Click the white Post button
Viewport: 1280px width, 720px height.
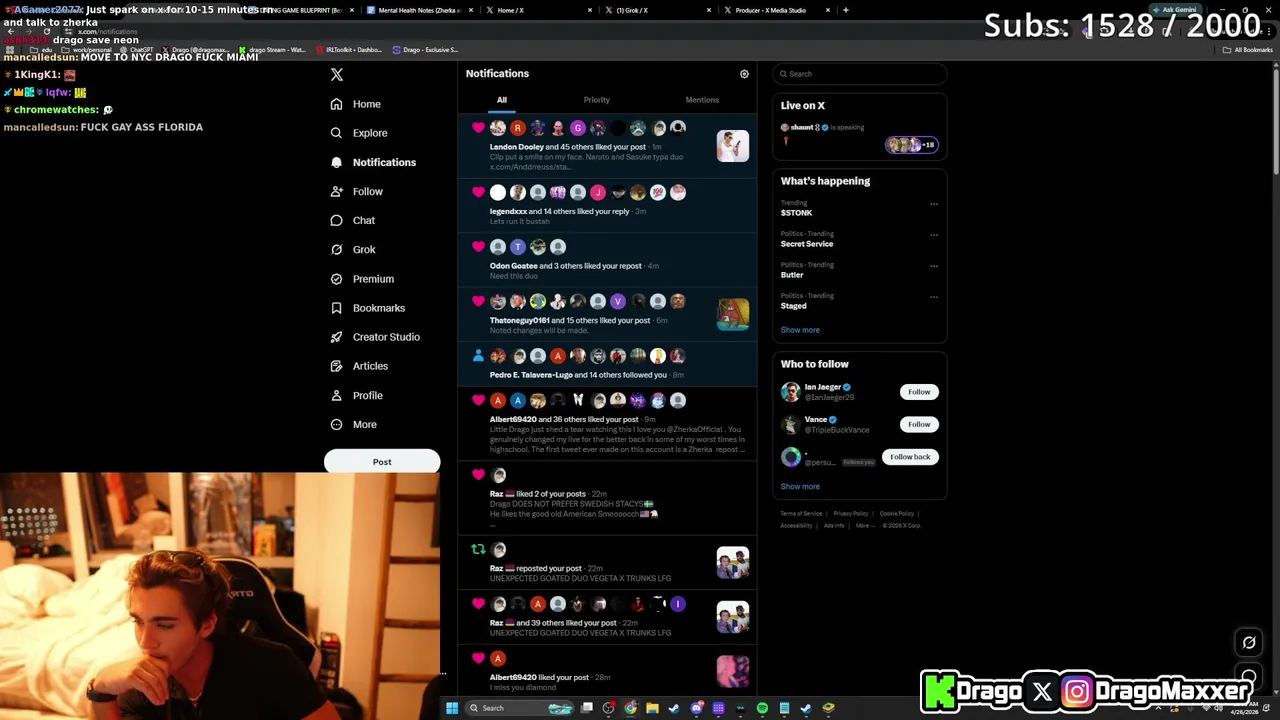click(x=382, y=462)
